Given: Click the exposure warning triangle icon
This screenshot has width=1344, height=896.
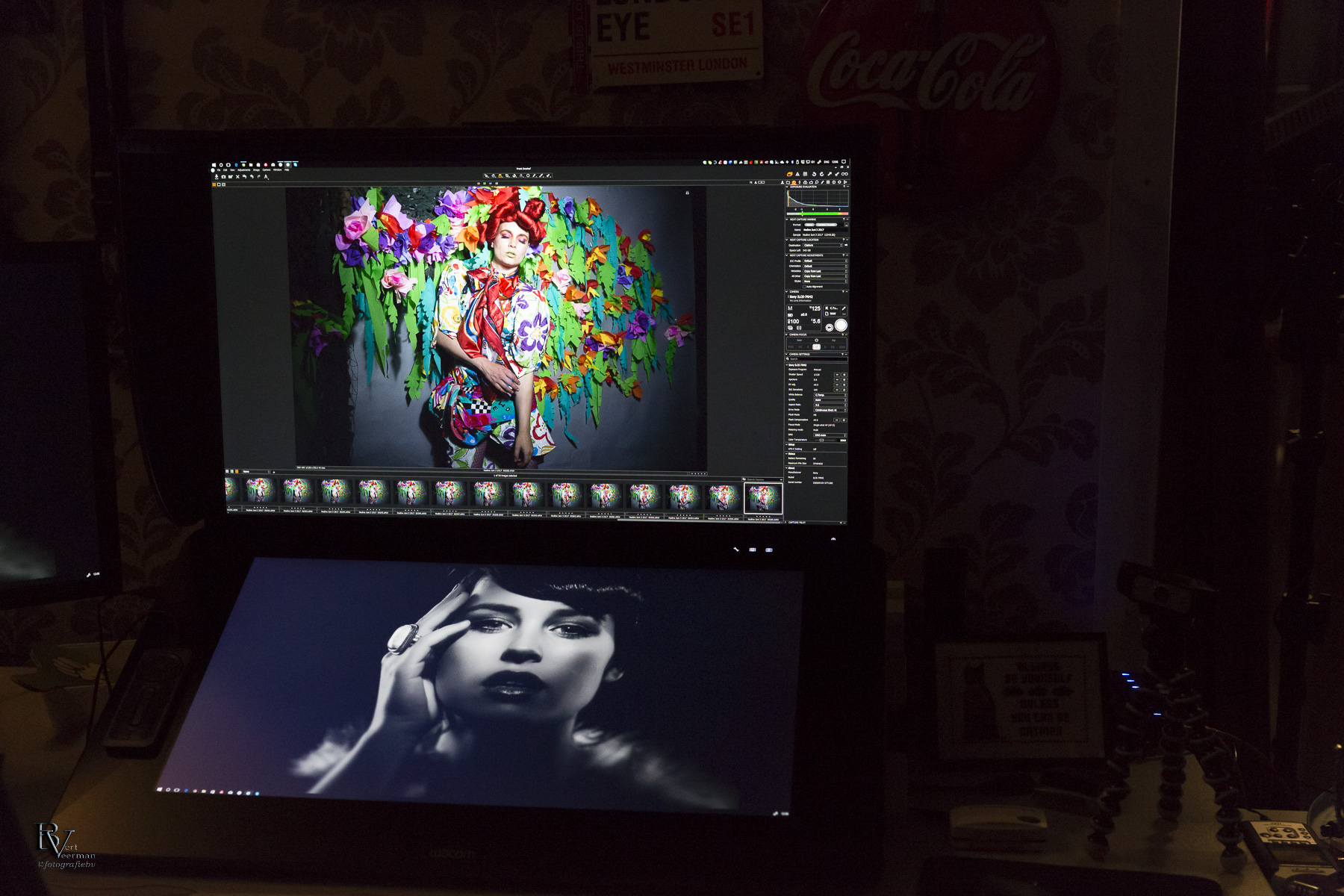Looking at the screenshot, I should pyautogui.click(x=797, y=174).
